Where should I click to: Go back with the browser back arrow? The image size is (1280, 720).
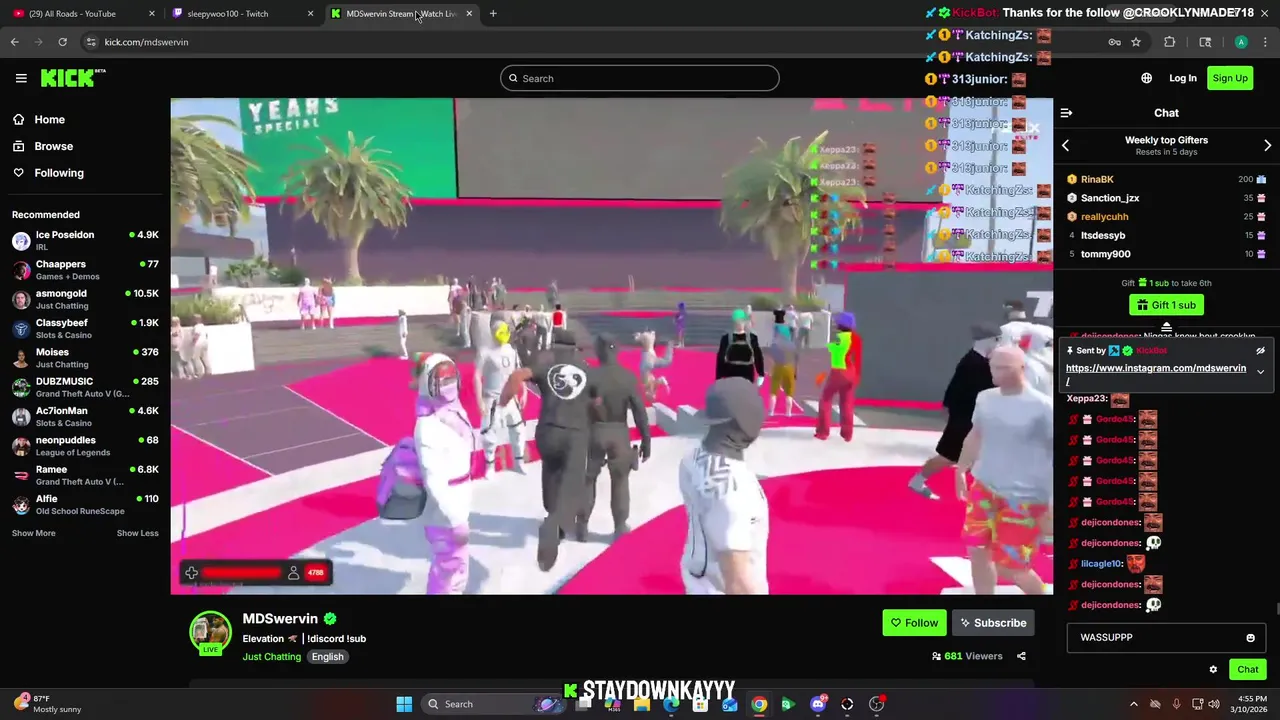pos(14,42)
